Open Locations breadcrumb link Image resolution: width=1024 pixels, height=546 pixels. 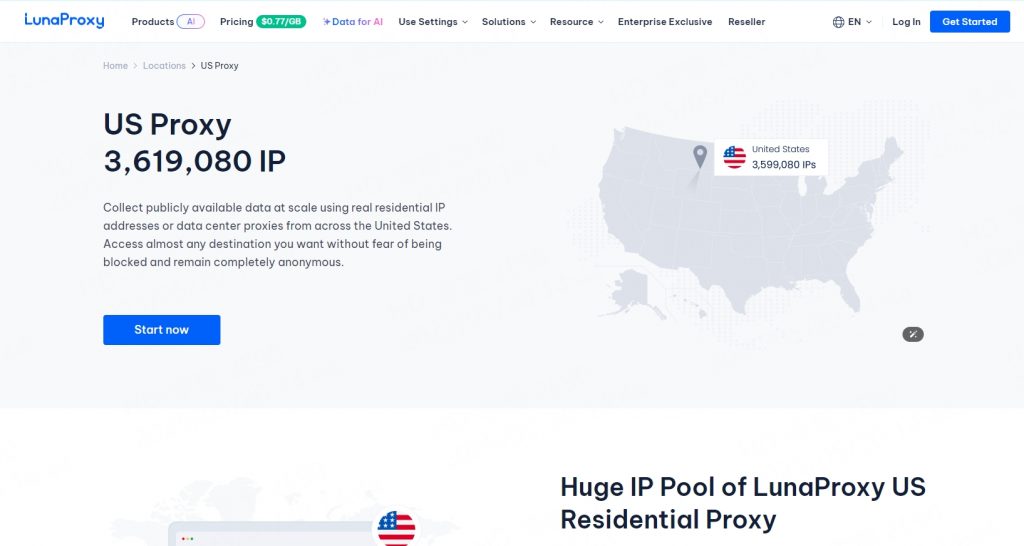[164, 65]
